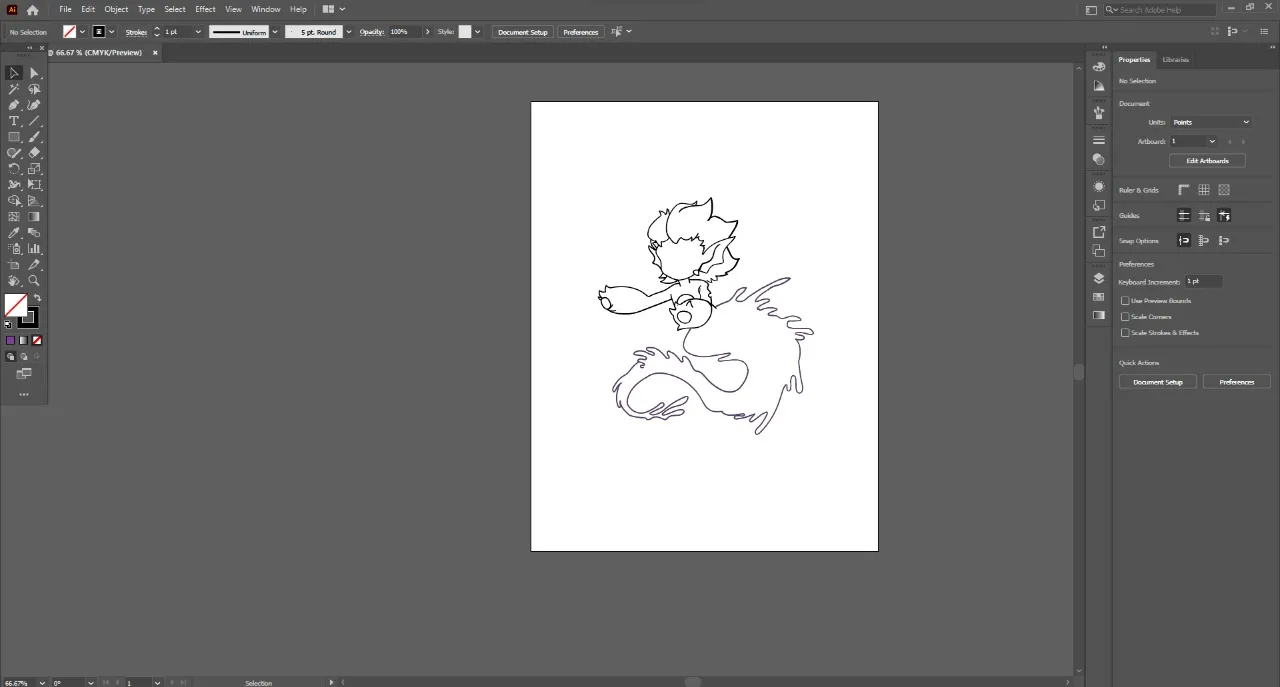Open the workspace arrange documents dropdown
Screen dimensions: 1280x687
(334, 9)
